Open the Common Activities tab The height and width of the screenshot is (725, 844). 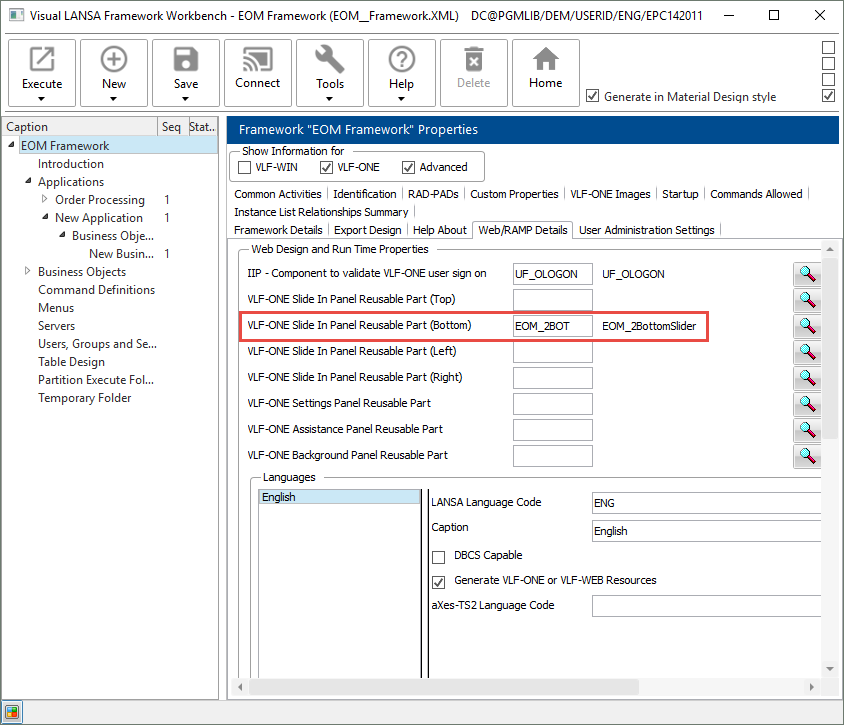point(278,194)
